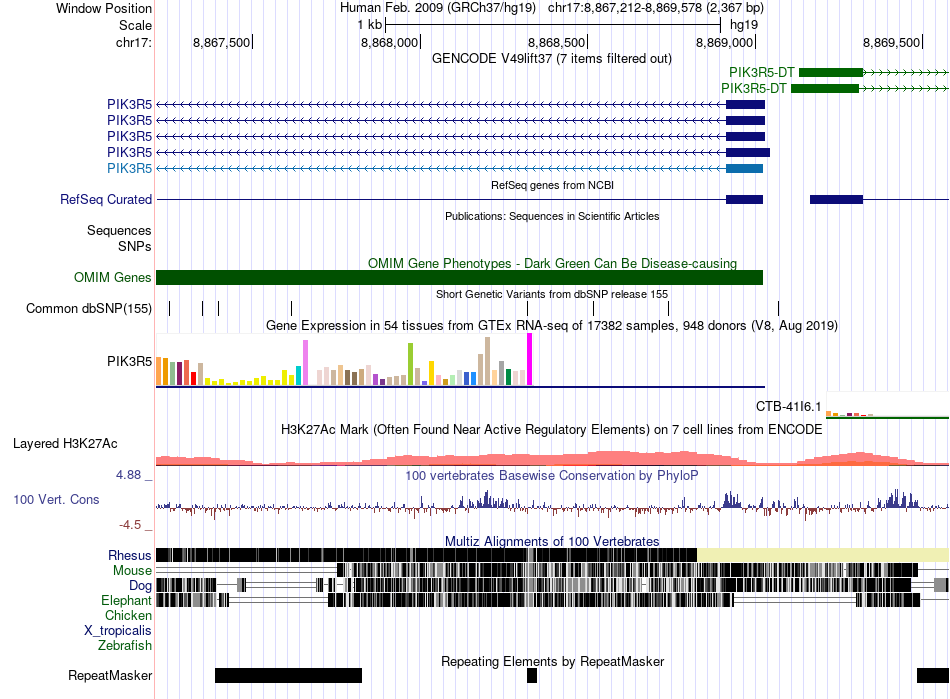
Task: Click the Multiz Alignments of 100 Vertebrates title
Action: [552, 542]
